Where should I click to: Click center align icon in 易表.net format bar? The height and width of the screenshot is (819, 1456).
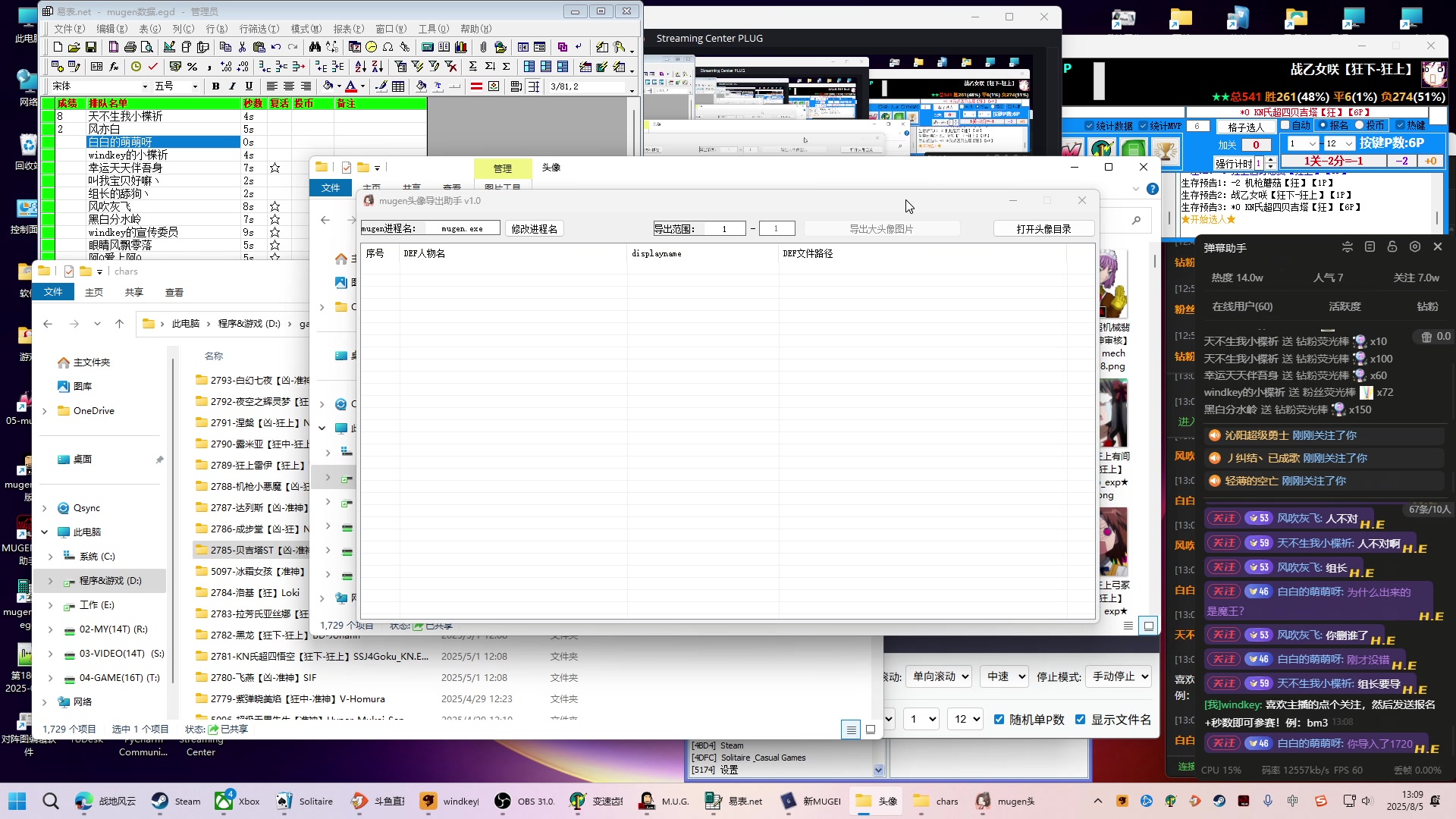pos(289,86)
